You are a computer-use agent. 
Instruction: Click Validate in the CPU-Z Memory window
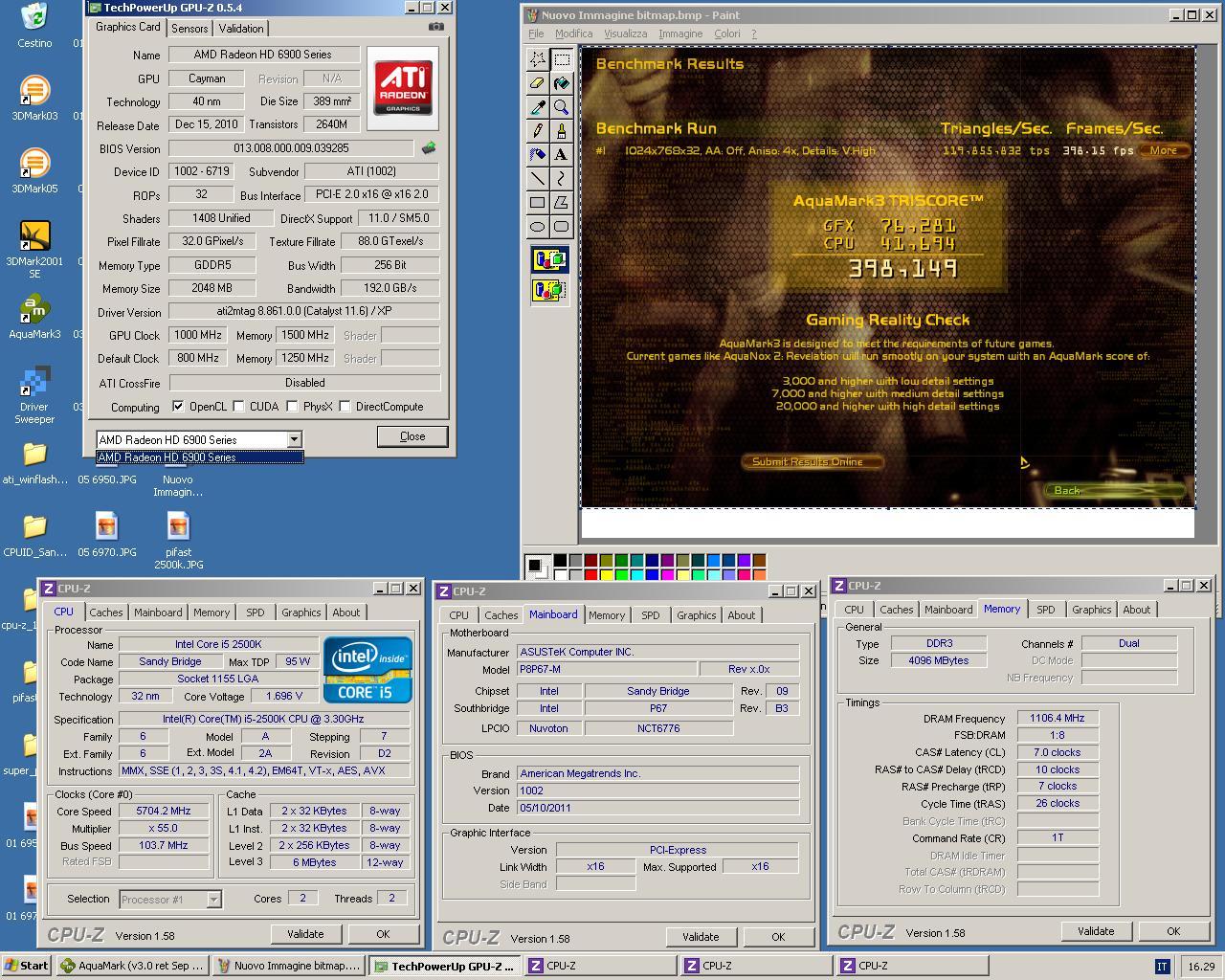tap(1096, 931)
